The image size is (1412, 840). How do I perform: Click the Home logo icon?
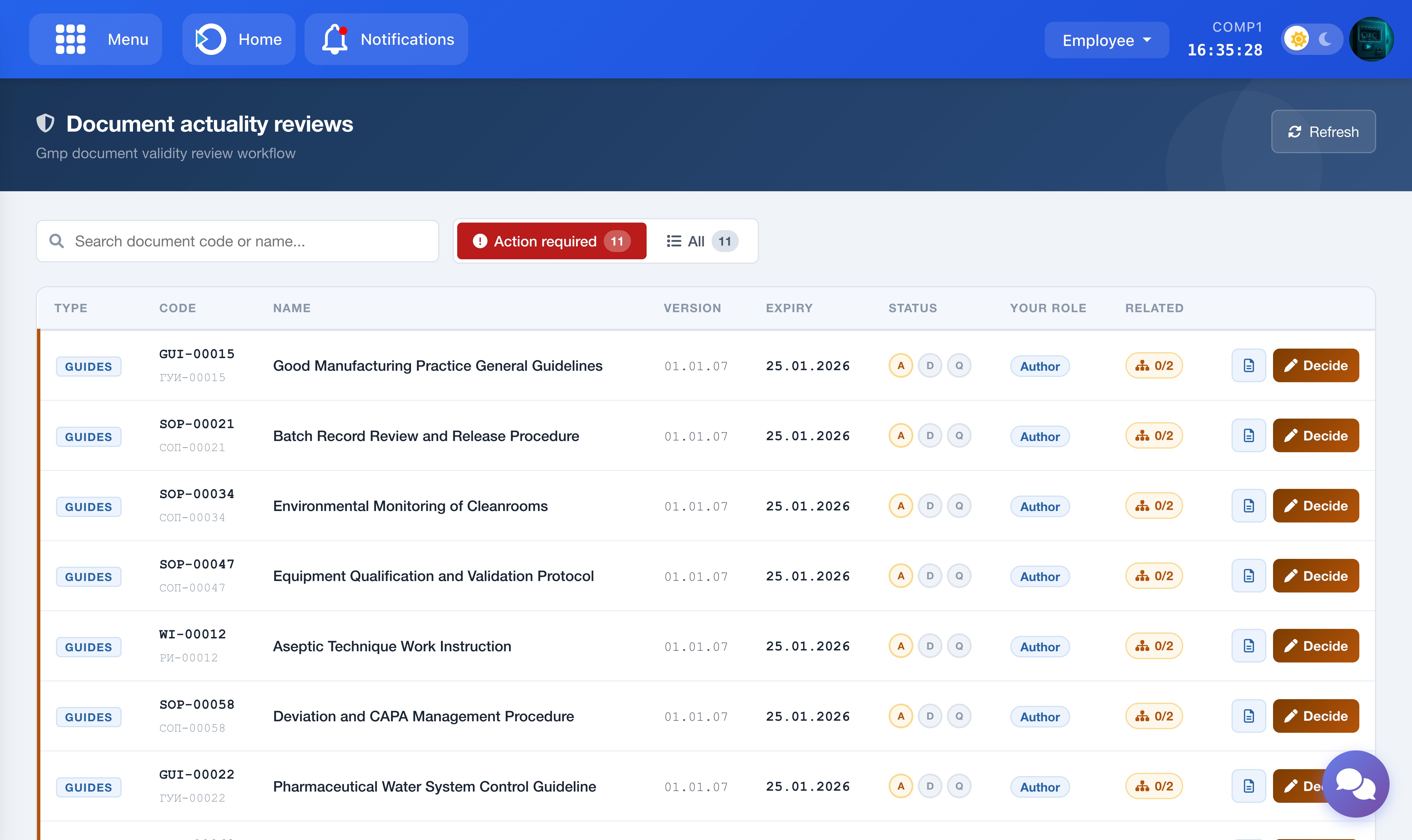pyautogui.click(x=210, y=39)
